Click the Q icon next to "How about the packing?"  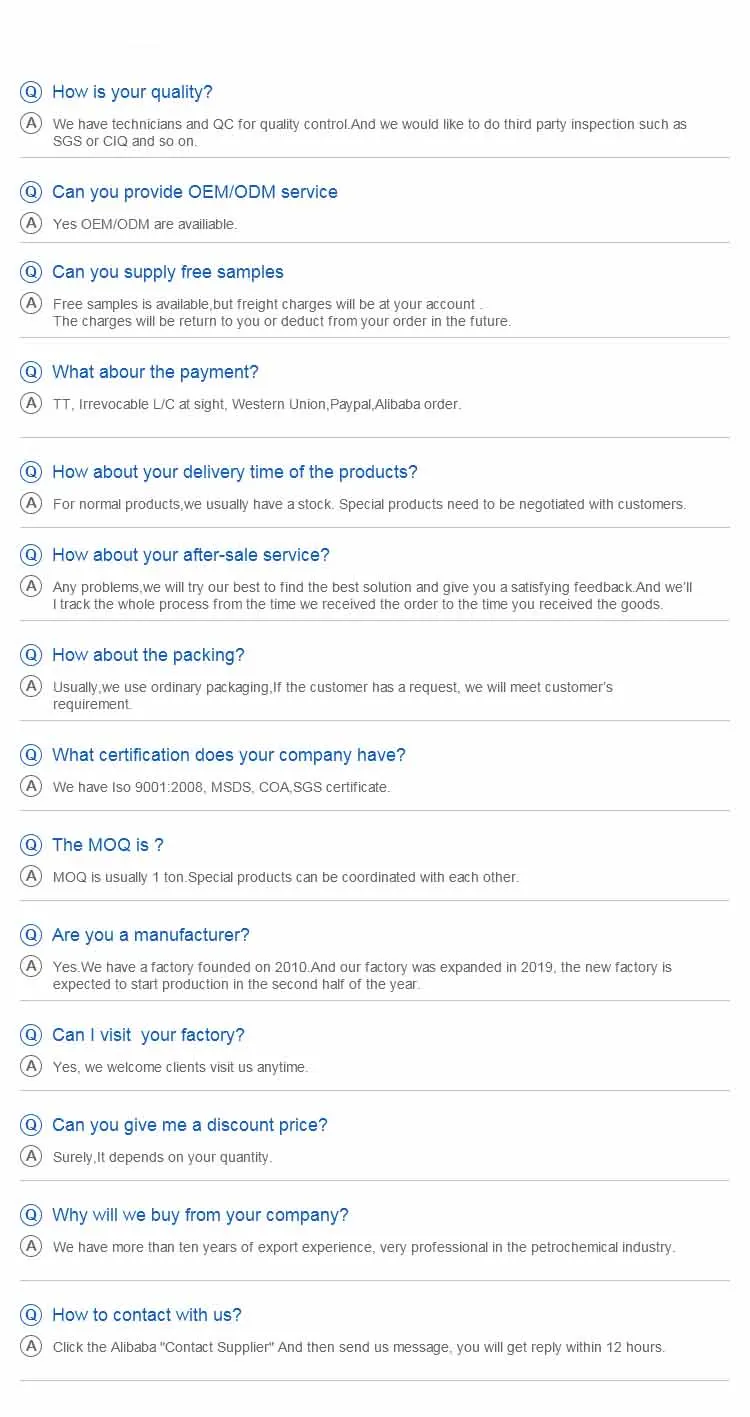[32, 655]
